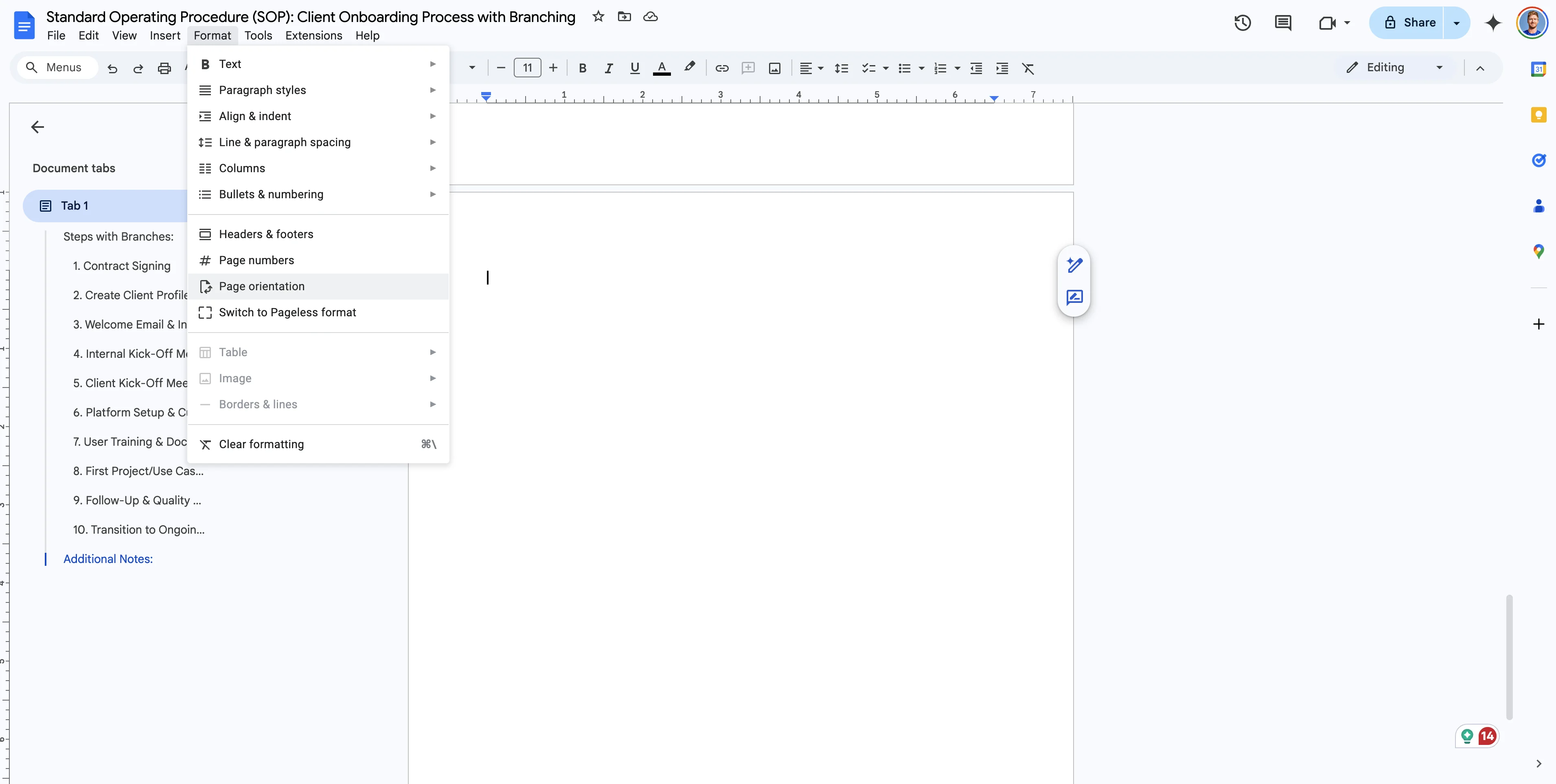
Task: Toggle checklist formatting in toolbar
Action: click(x=869, y=68)
